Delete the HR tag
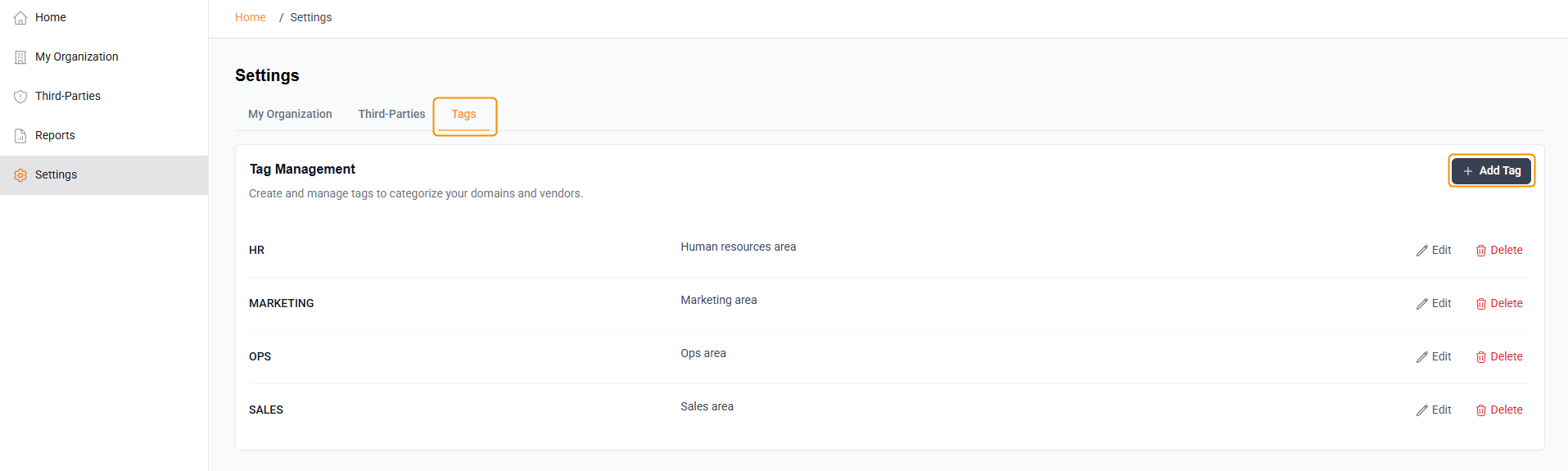The width and height of the screenshot is (1568, 471). 1499,250
